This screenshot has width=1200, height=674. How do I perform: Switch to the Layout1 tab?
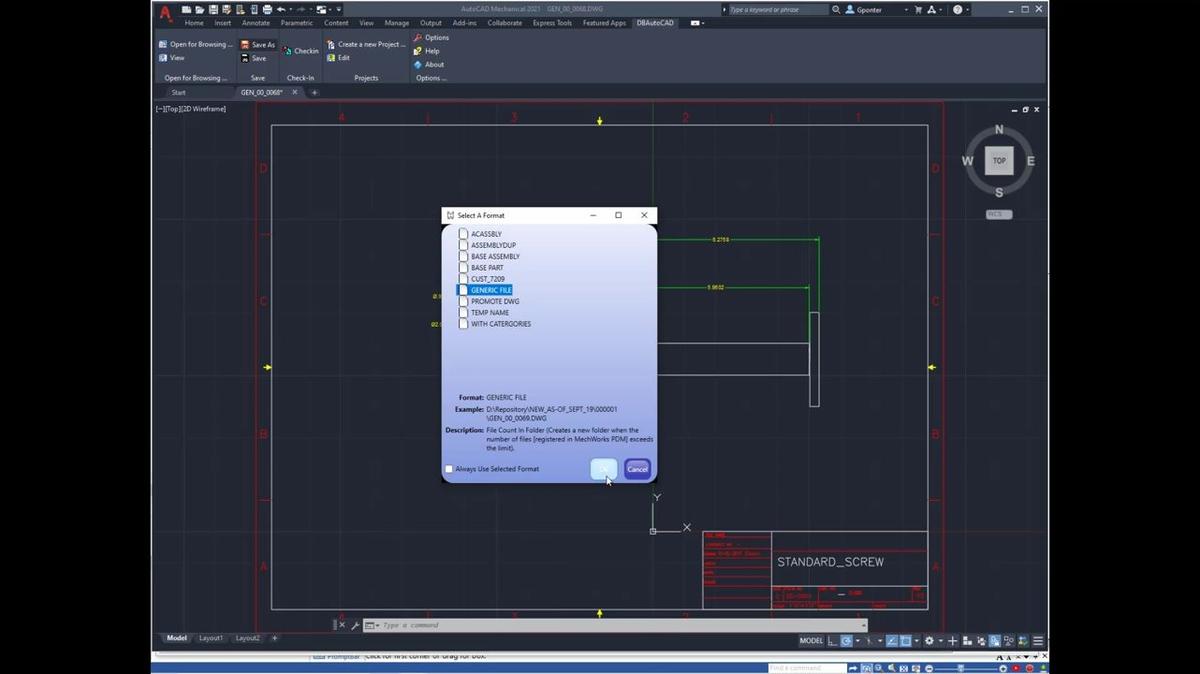pyautogui.click(x=211, y=638)
